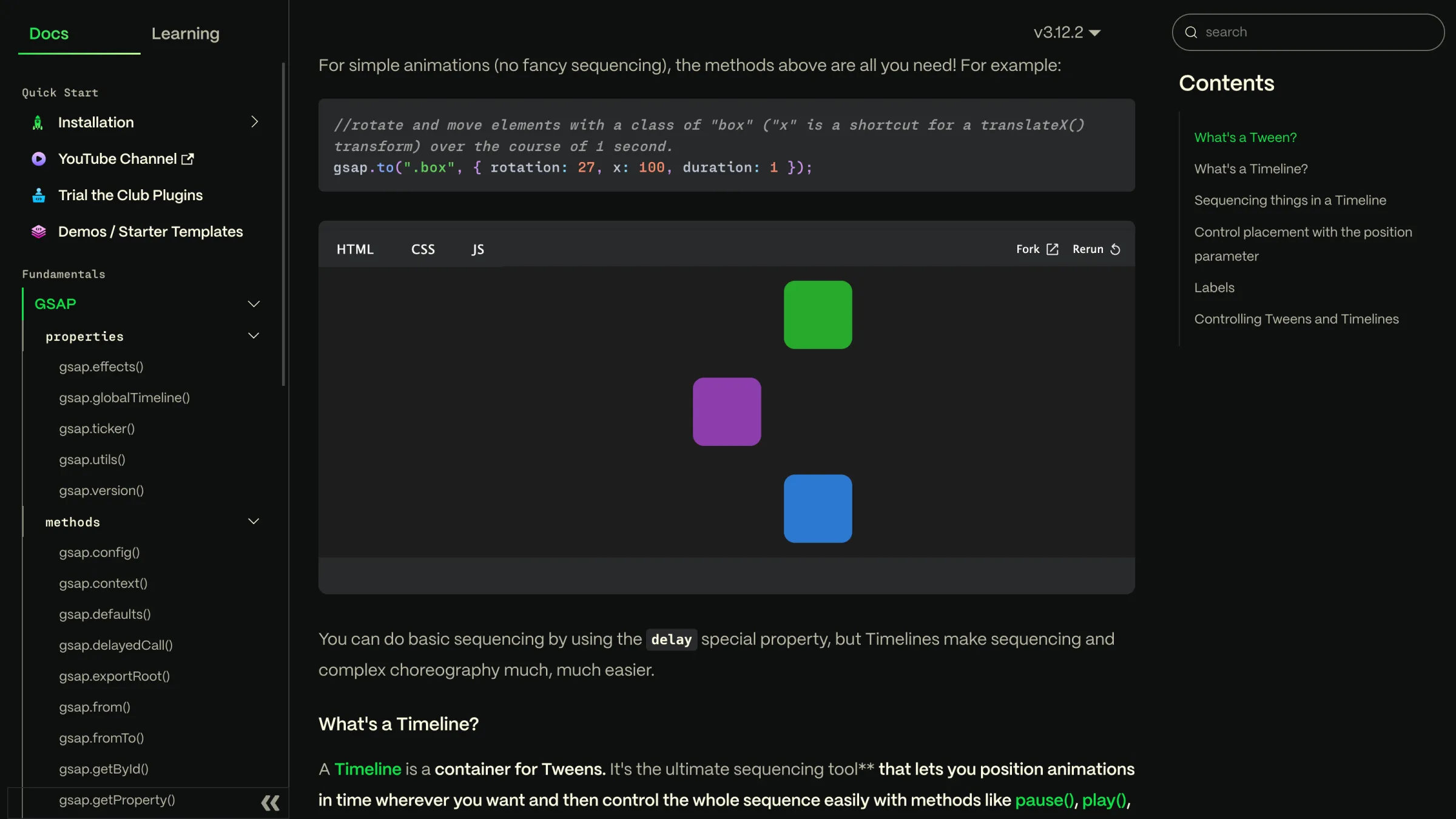Collapse the methods group chevron

pyautogui.click(x=254, y=521)
